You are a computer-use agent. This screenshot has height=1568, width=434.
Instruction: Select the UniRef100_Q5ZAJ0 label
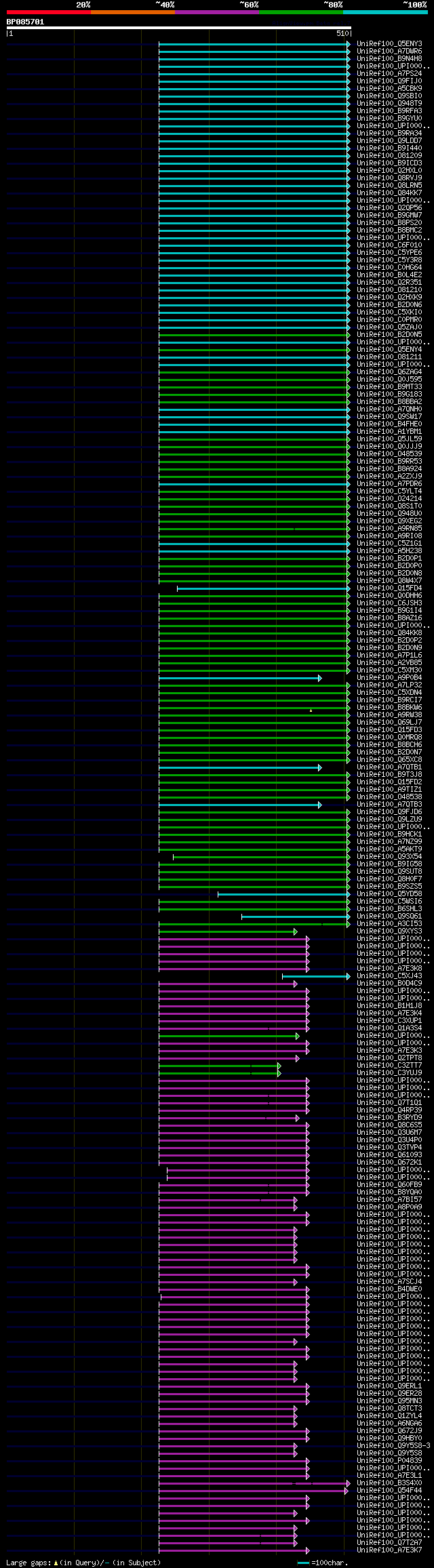[x=389, y=327]
